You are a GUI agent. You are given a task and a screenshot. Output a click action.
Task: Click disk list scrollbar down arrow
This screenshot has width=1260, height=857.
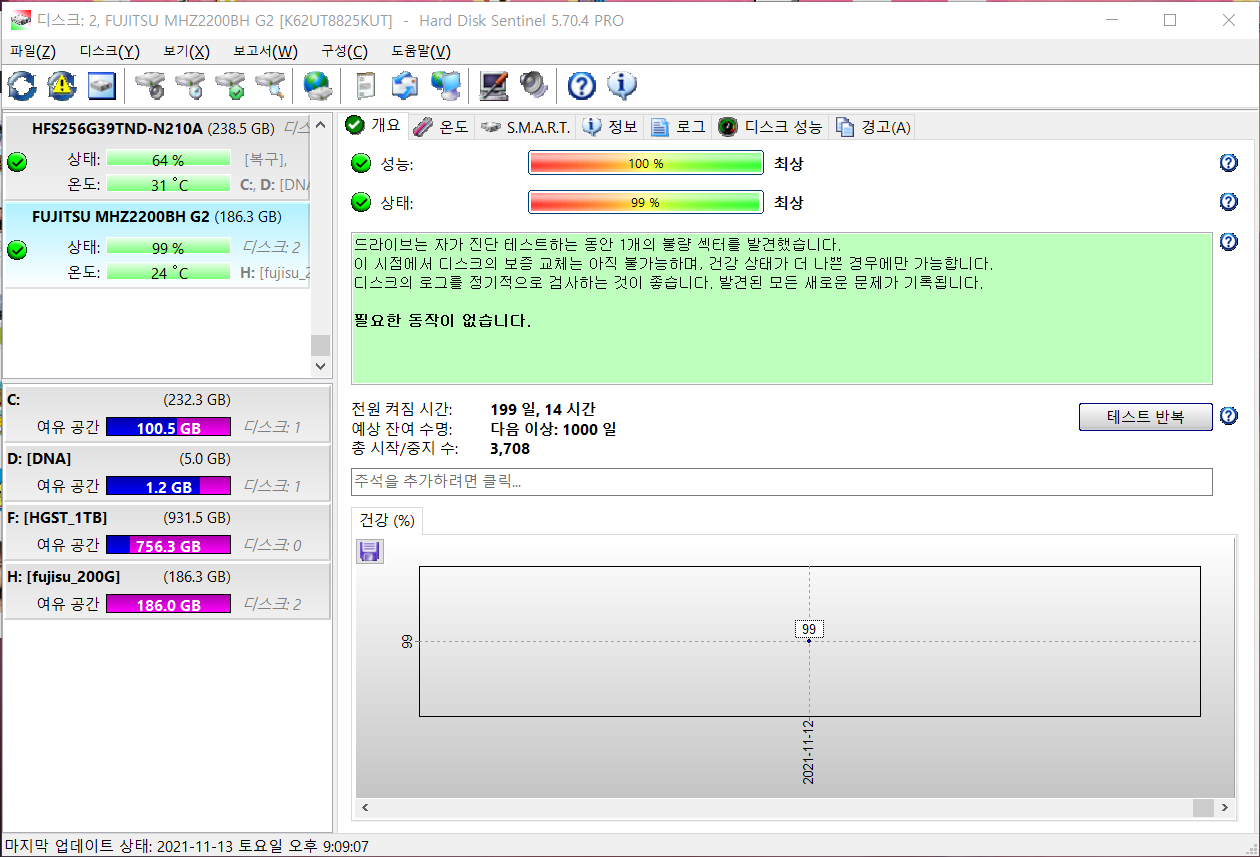pos(320,366)
